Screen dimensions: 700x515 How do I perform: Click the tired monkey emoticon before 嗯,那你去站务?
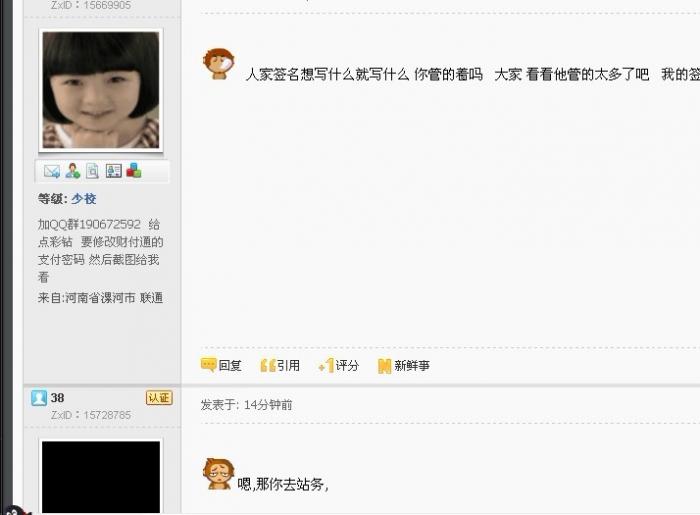pyautogui.click(x=218, y=473)
